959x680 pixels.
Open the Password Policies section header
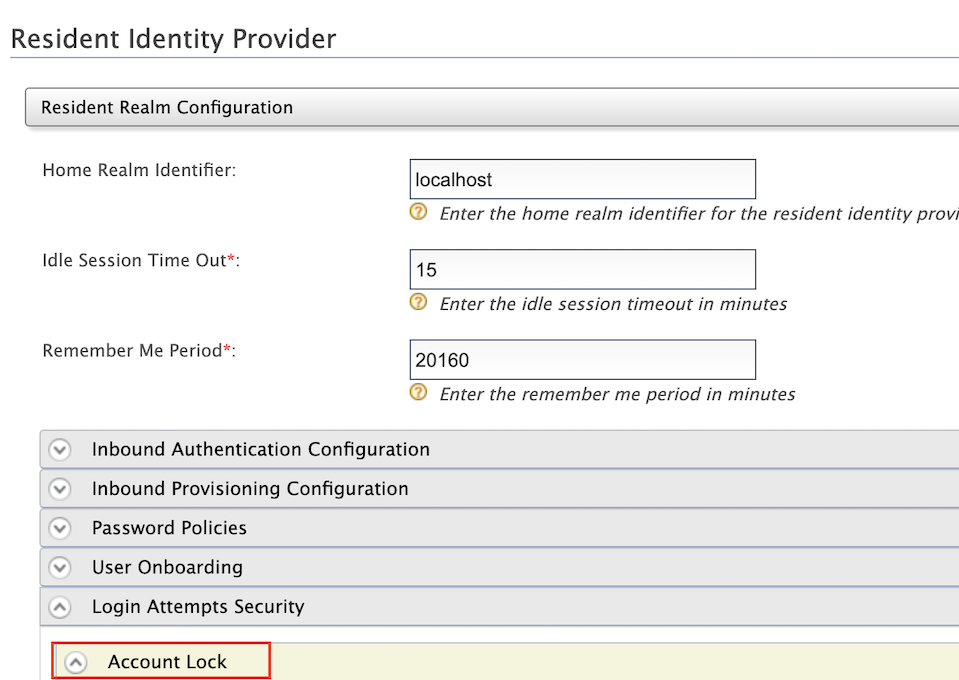(x=499, y=528)
